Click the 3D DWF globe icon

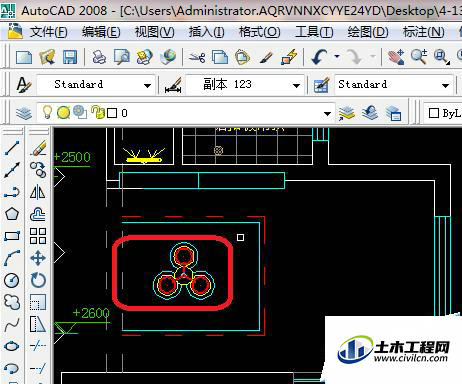coord(168,57)
